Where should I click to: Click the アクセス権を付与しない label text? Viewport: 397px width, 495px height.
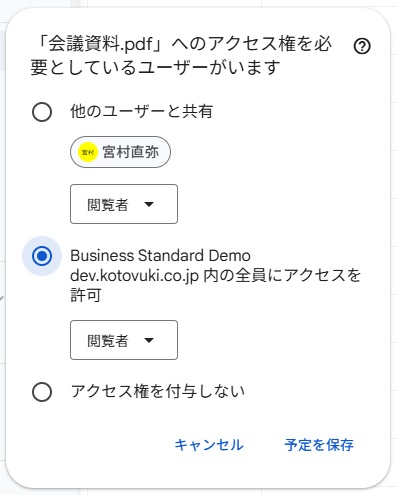click(158, 391)
